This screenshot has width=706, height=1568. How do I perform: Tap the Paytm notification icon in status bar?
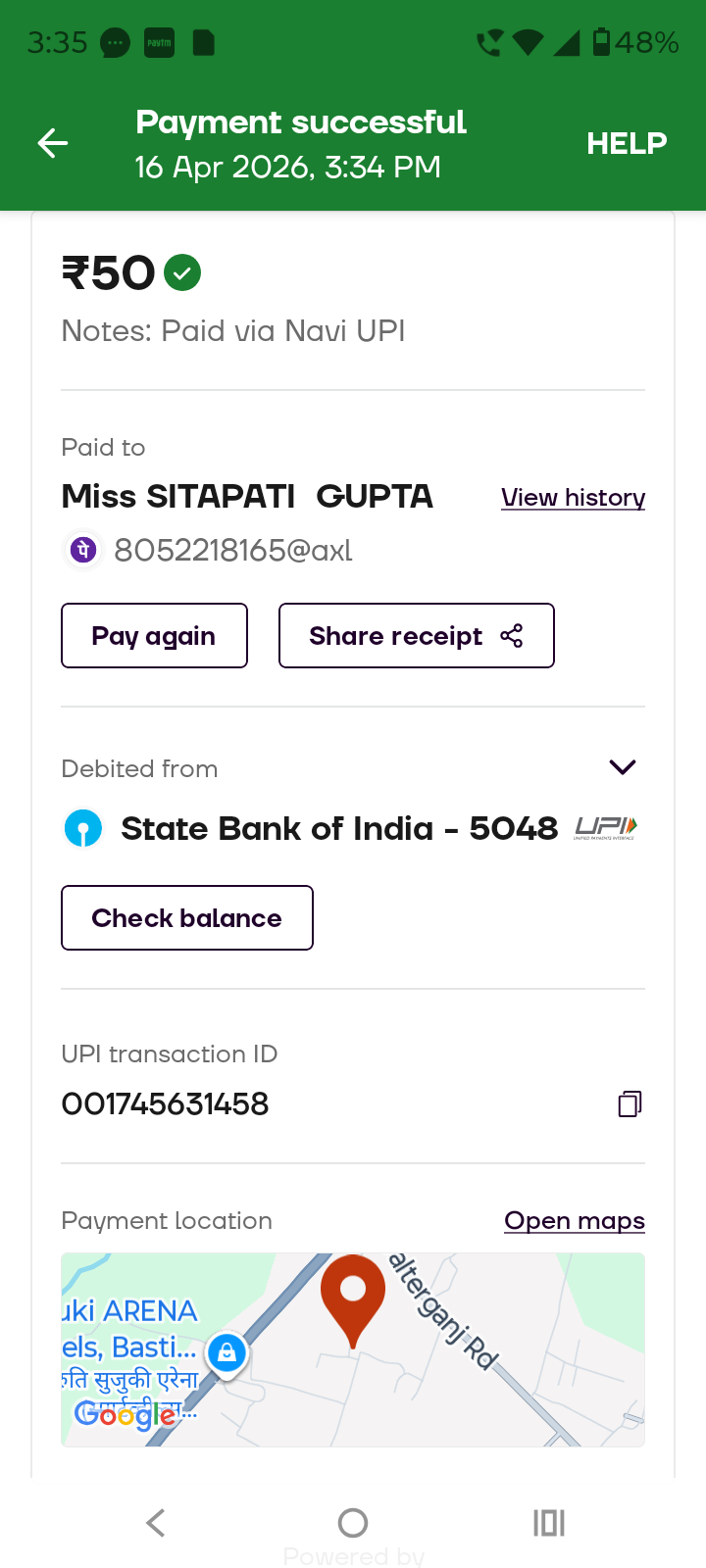(159, 43)
